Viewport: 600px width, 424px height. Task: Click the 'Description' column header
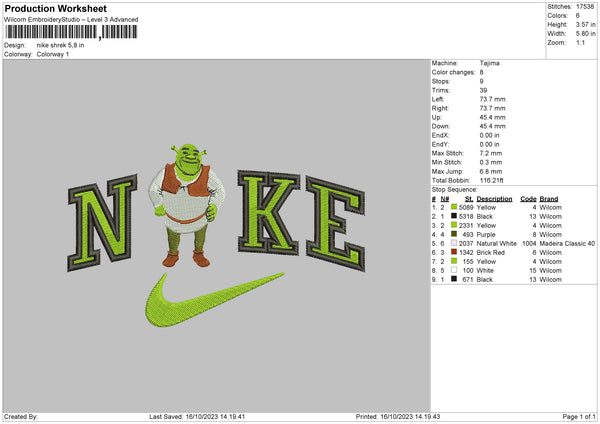tap(494, 199)
